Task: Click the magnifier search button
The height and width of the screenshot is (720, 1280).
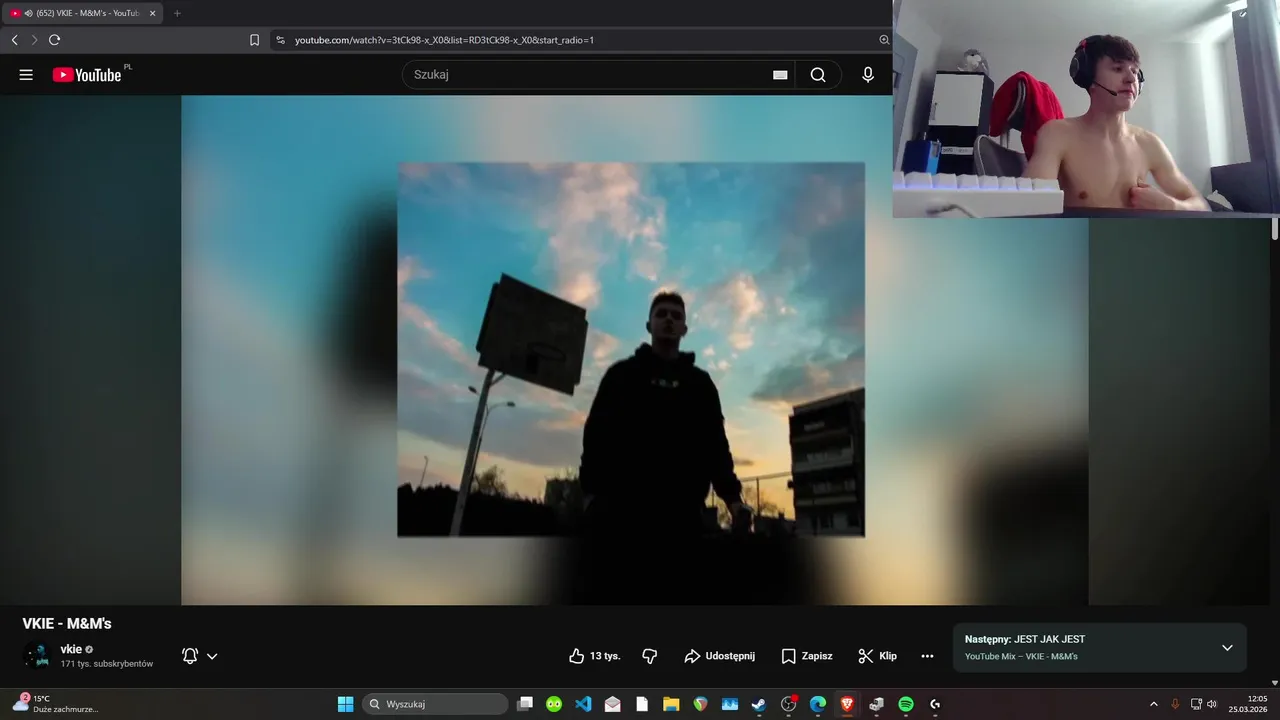Action: (x=818, y=75)
